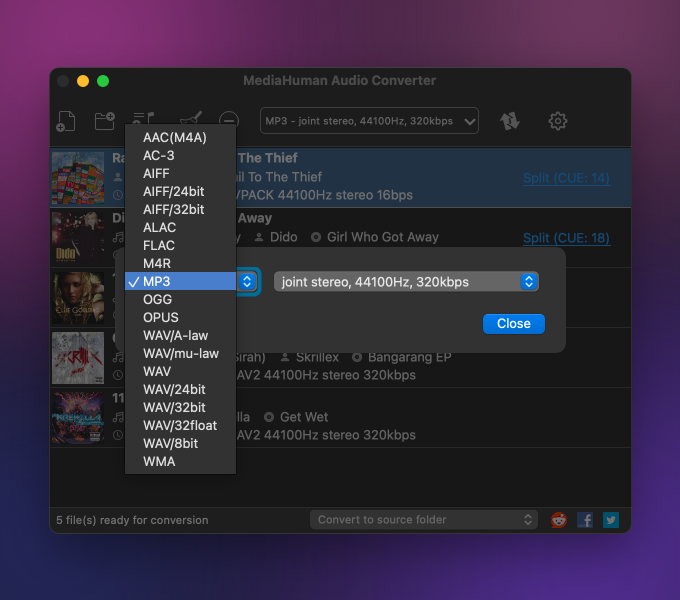Image resolution: width=680 pixels, height=600 pixels.
Task: Choose plain WAV from the format list
Action: [180, 372]
